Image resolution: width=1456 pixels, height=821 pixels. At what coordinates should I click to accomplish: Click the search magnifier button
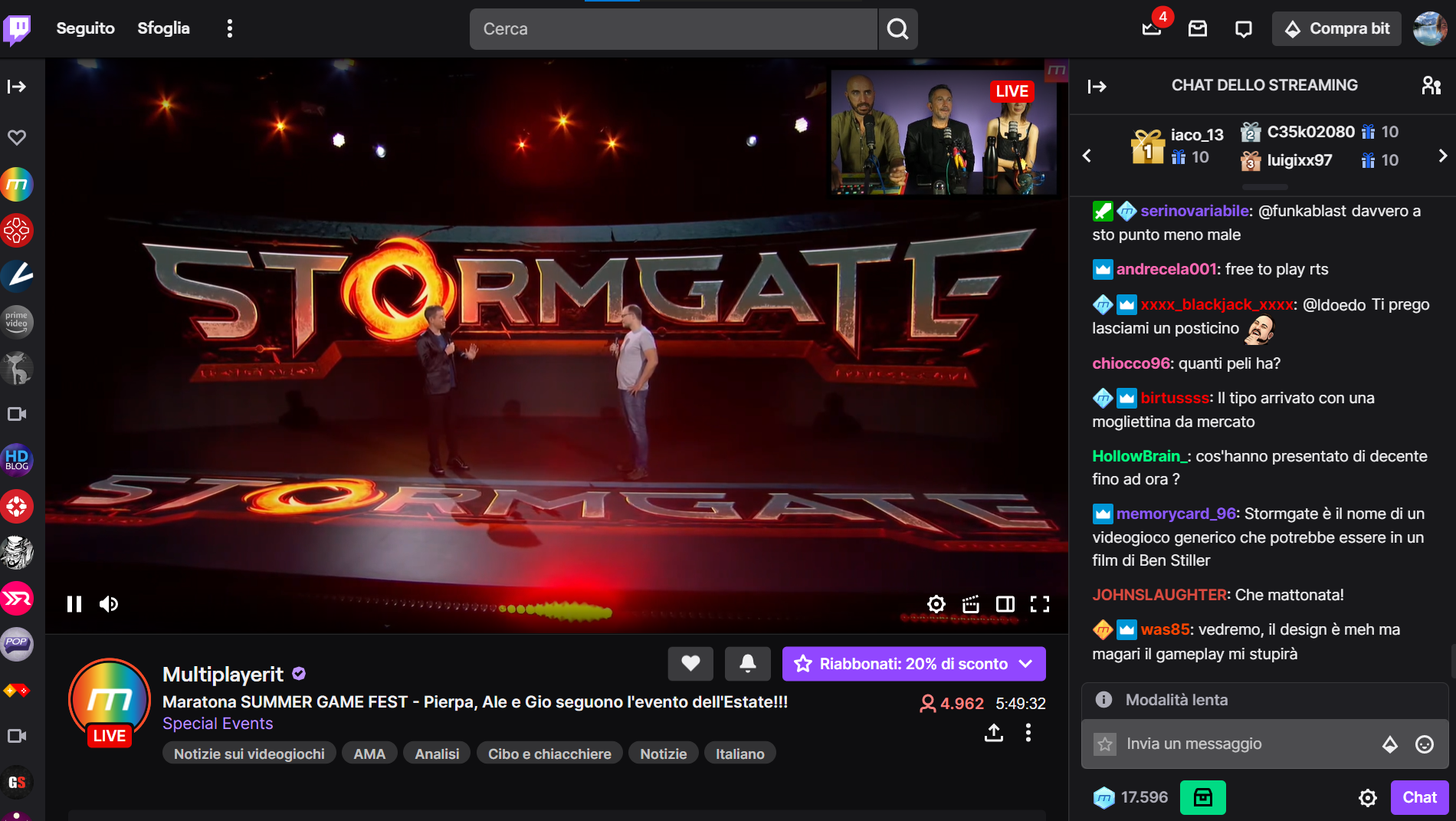coord(897,29)
